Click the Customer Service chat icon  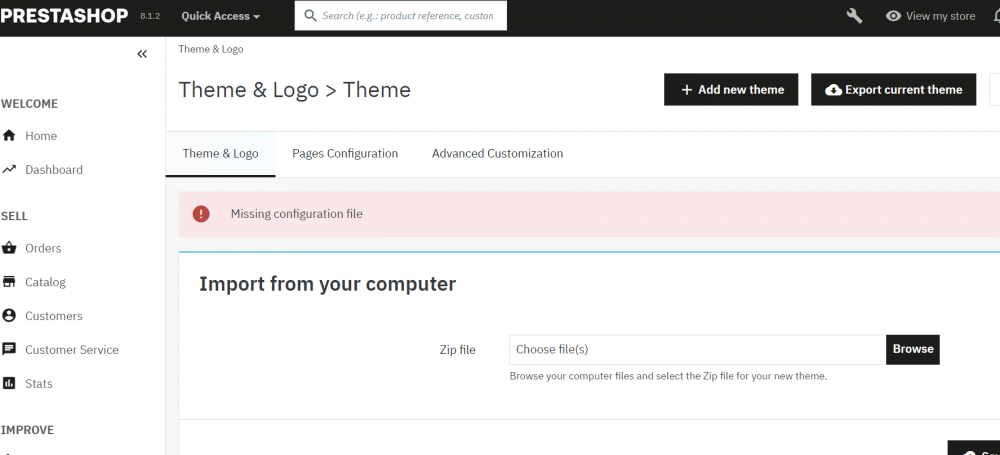(x=9, y=349)
